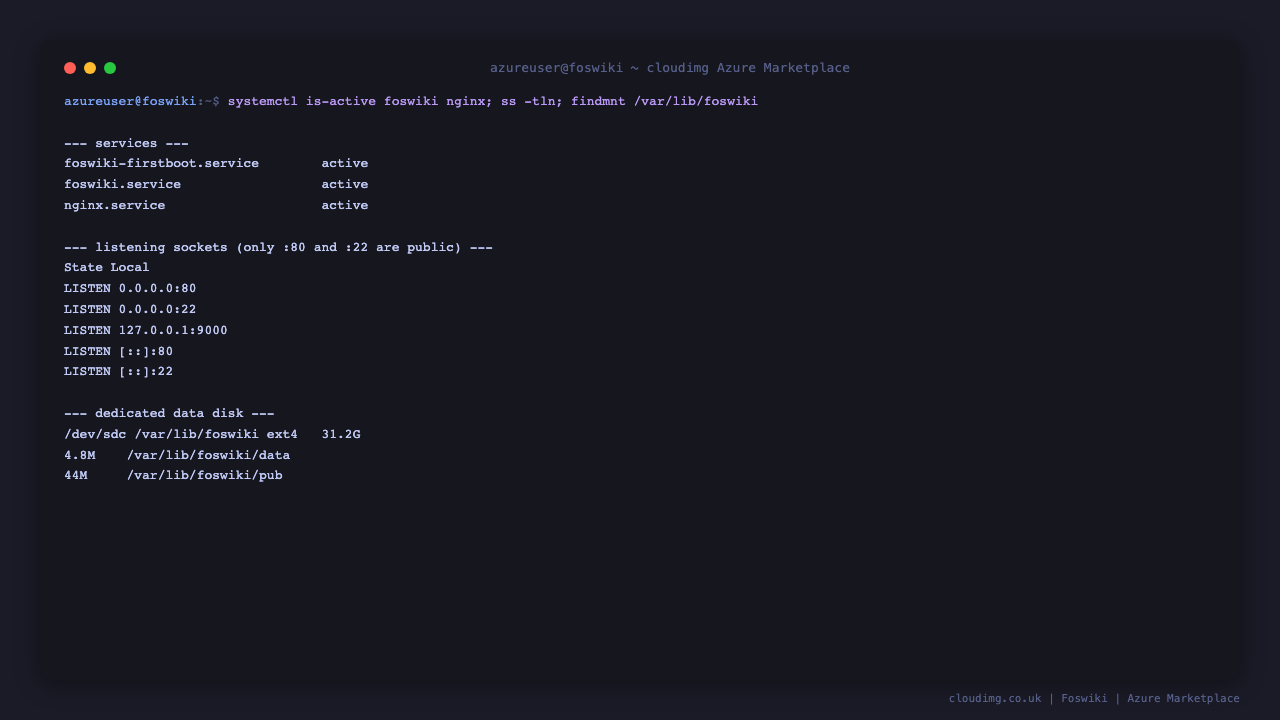Click the active status for foswiki.service
This screenshot has height=720, width=1280.
345,185
